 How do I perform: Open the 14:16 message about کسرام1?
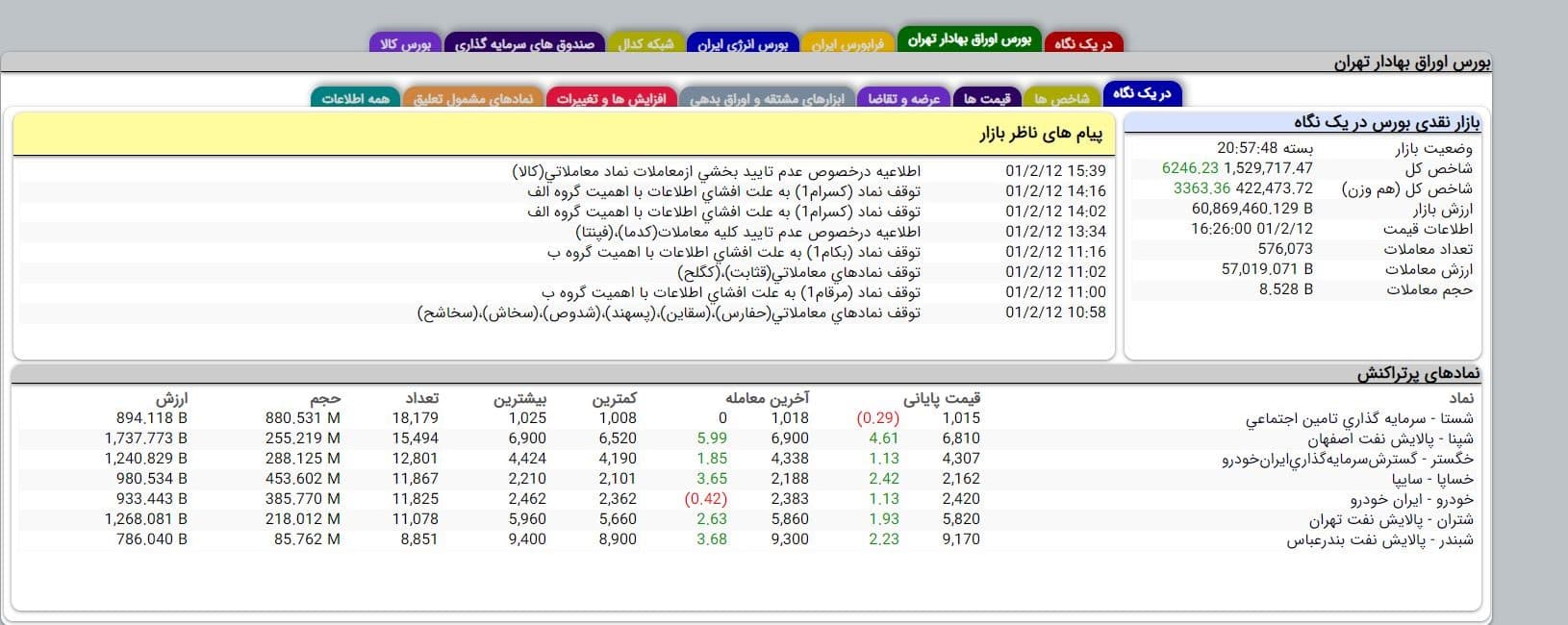coord(723,191)
